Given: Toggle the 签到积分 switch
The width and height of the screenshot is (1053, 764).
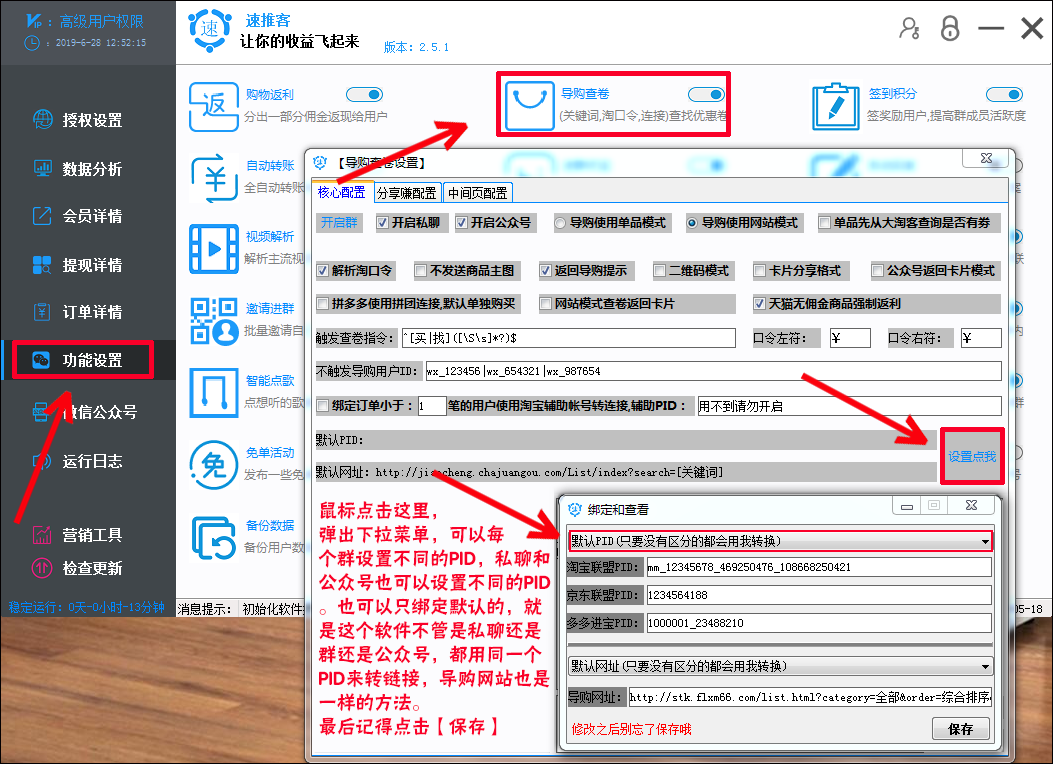Looking at the screenshot, I should [x=1005, y=95].
